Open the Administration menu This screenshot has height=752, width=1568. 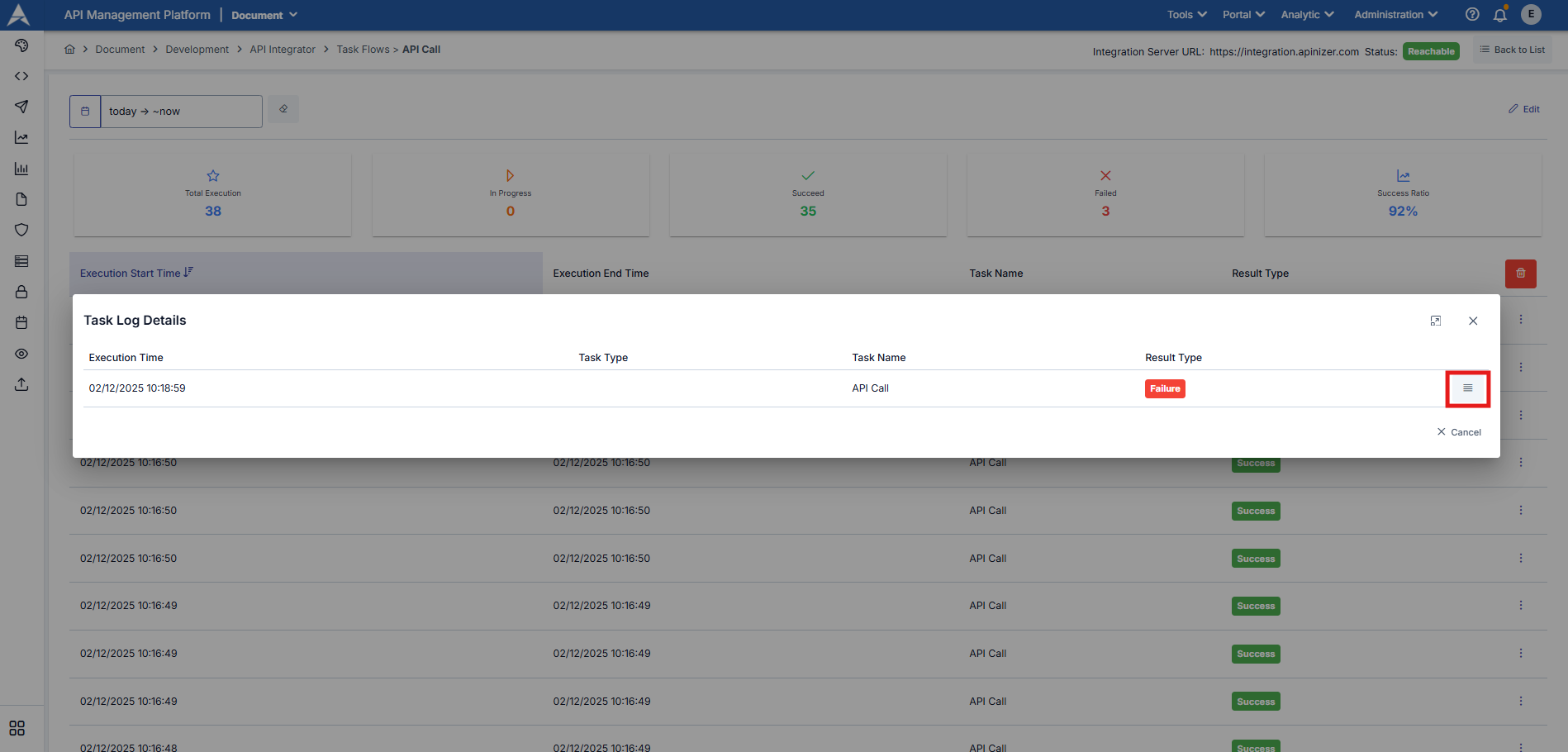click(x=1395, y=15)
